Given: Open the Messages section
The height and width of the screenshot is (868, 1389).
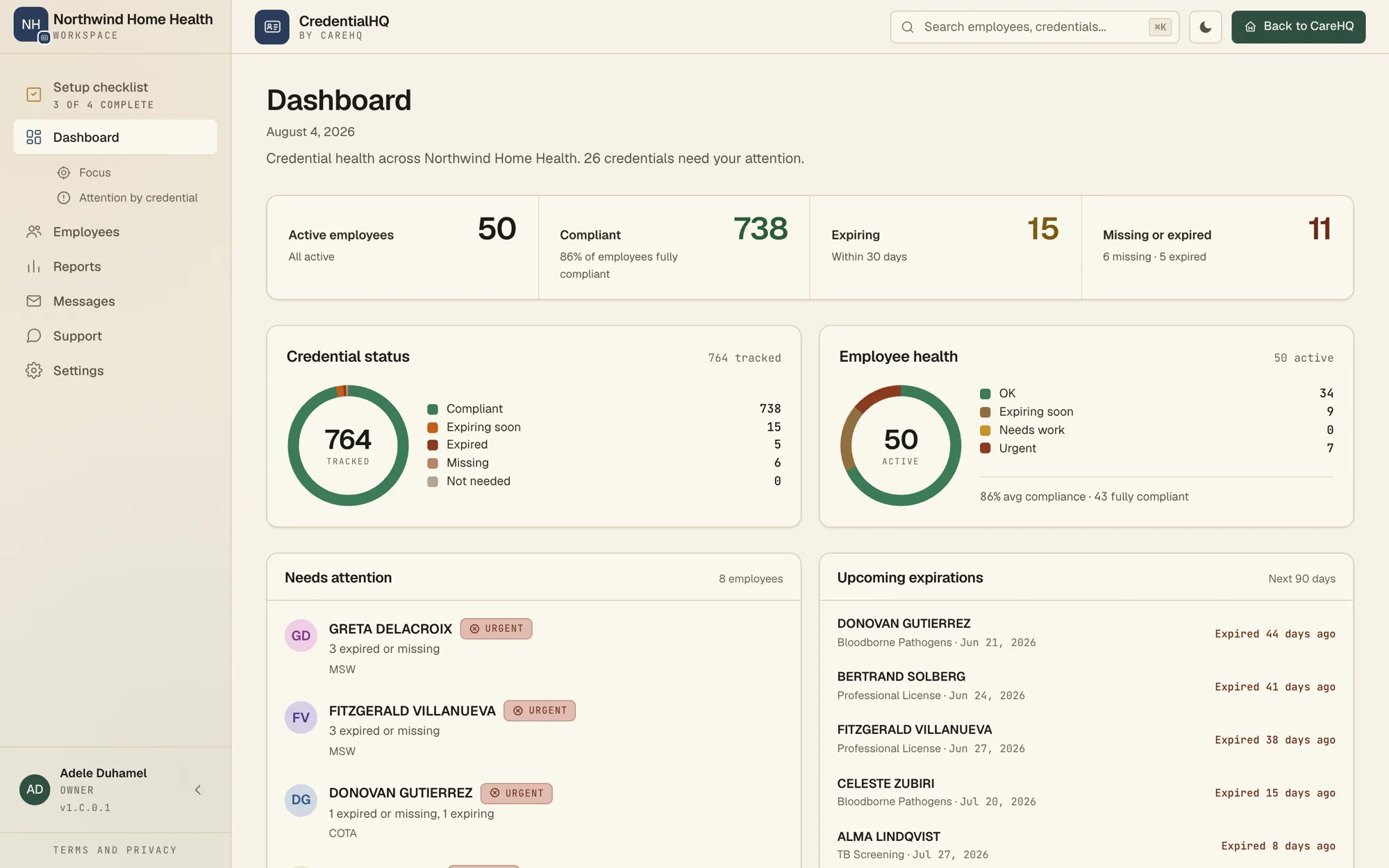Looking at the screenshot, I should [x=115, y=301].
